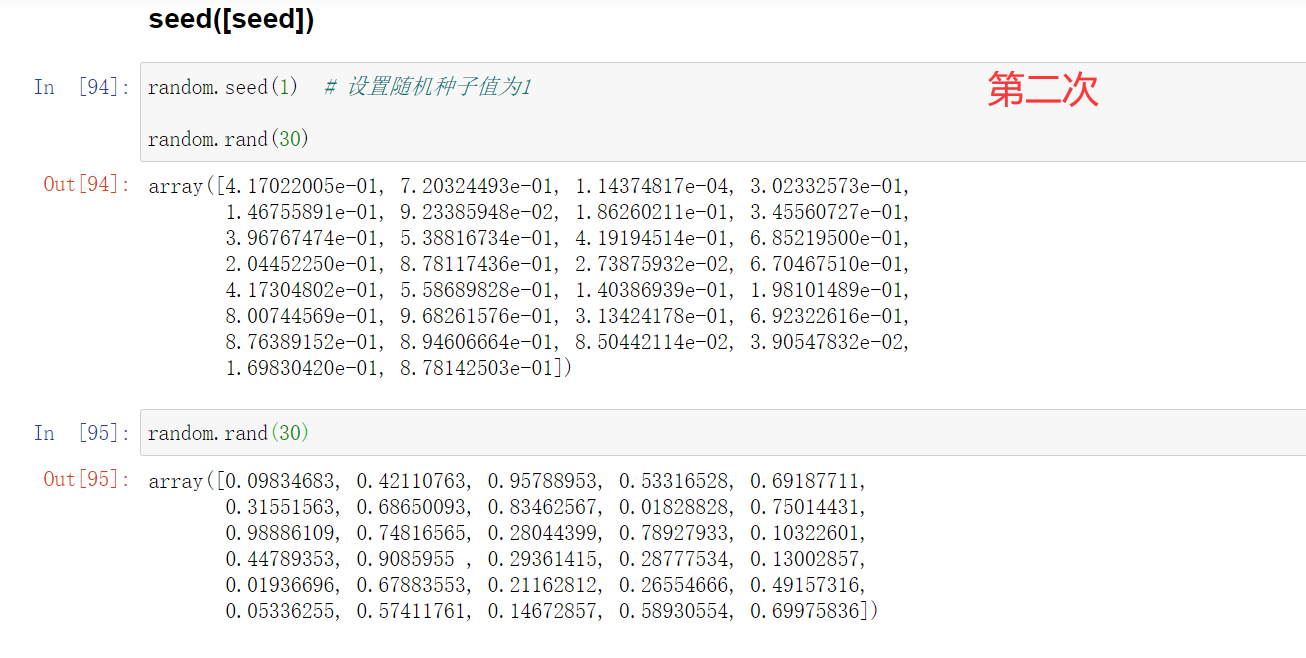Viewport: 1306px width, 658px height.
Task: Click value 0.28044399
Action: (x=543, y=533)
